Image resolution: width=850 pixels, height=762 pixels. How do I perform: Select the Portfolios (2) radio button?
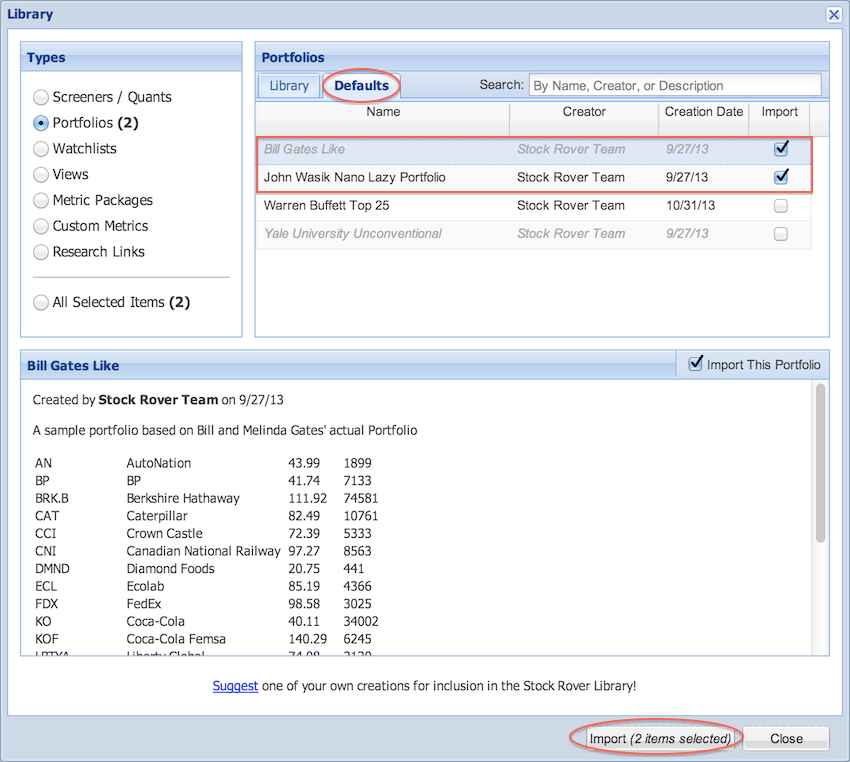point(41,123)
